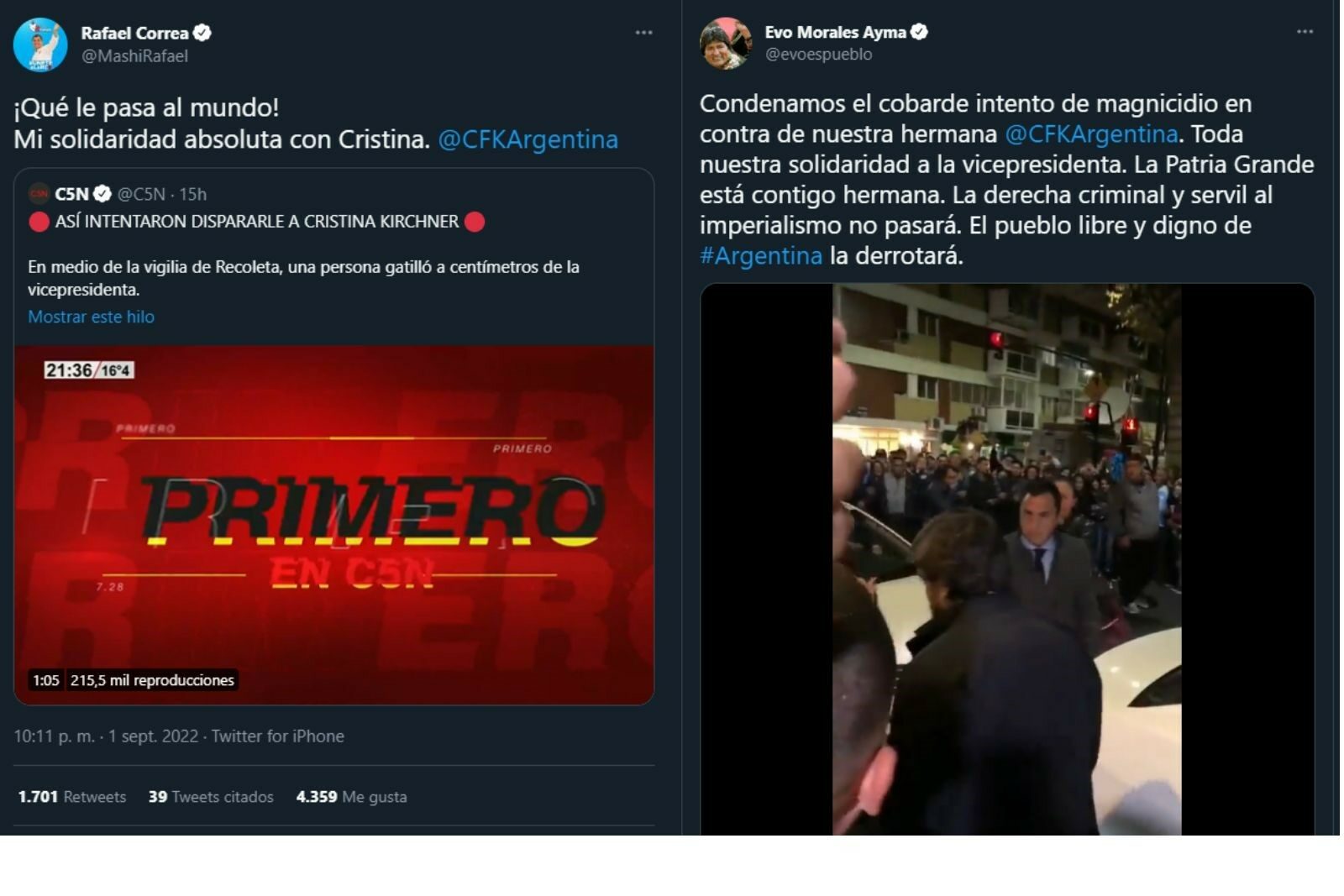The height and width of the screenshot is (896, 1344).
Task: Open more options on Evo Morales' tweet
Action: click(1305, 31)
